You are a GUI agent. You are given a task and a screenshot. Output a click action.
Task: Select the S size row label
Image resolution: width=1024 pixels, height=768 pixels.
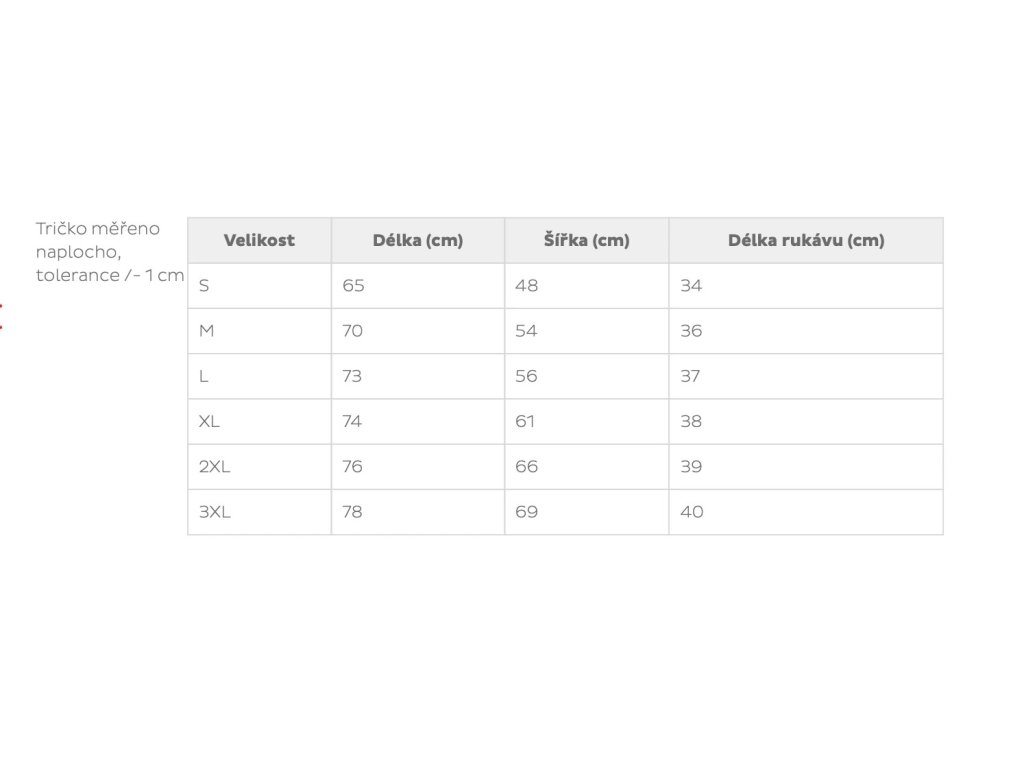(205, 286)
